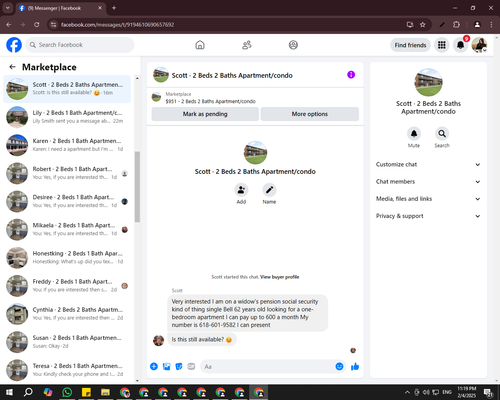Go back using the Marketplace back arrow
This screenshot has width=500, height=400.
[x=12, y=67]
